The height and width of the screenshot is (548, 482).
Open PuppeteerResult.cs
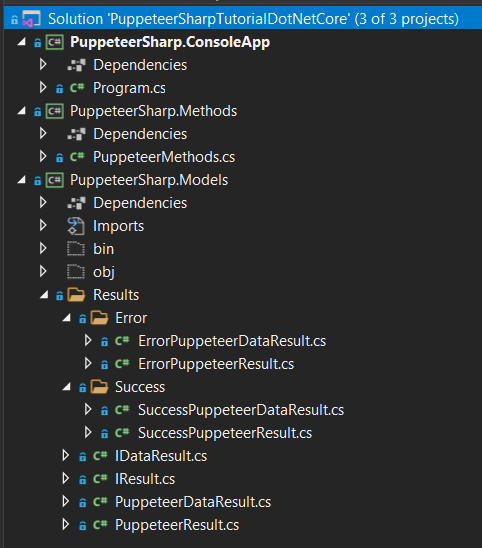(x=177, y=525)
